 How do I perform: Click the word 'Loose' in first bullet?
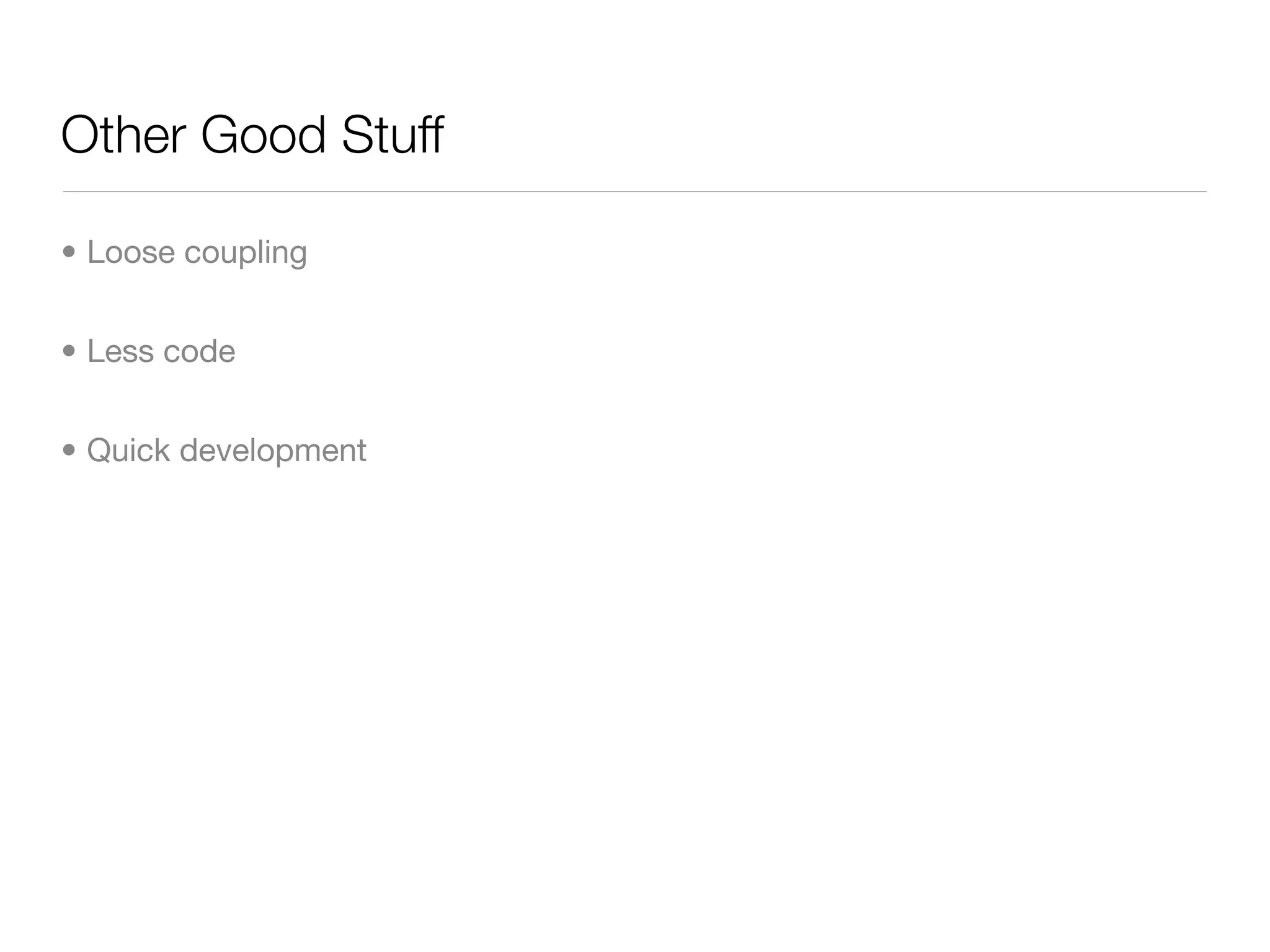[x=131, y=252]
